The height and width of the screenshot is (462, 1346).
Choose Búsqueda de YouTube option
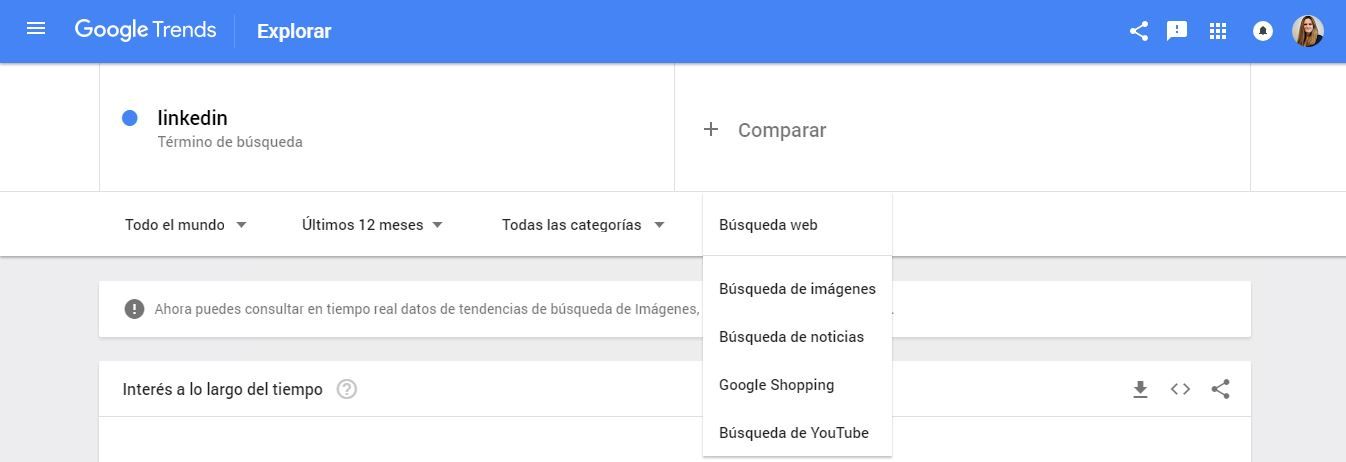[x=793, y=433]
